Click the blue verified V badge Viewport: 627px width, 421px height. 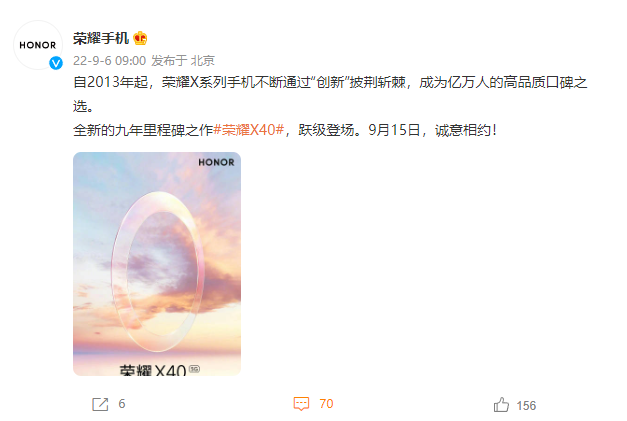(x=56, y=63)
